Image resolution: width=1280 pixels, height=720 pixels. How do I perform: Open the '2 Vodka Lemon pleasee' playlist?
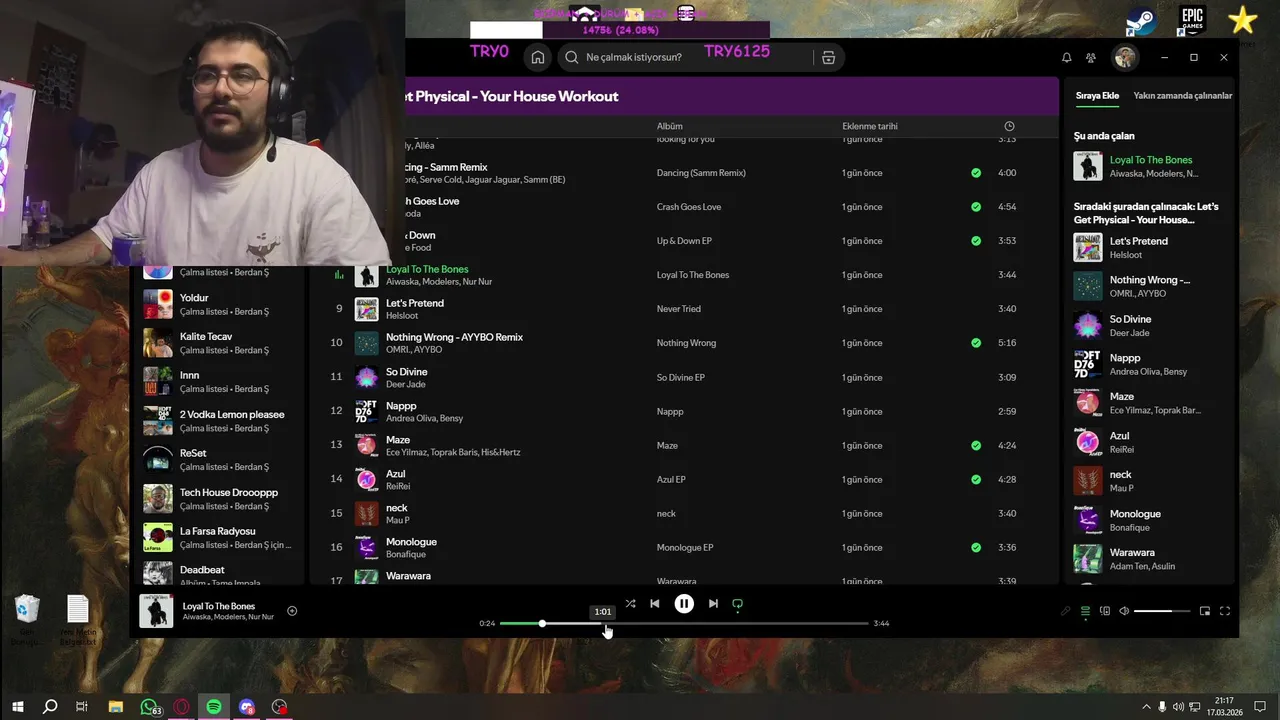click(220, 420)
